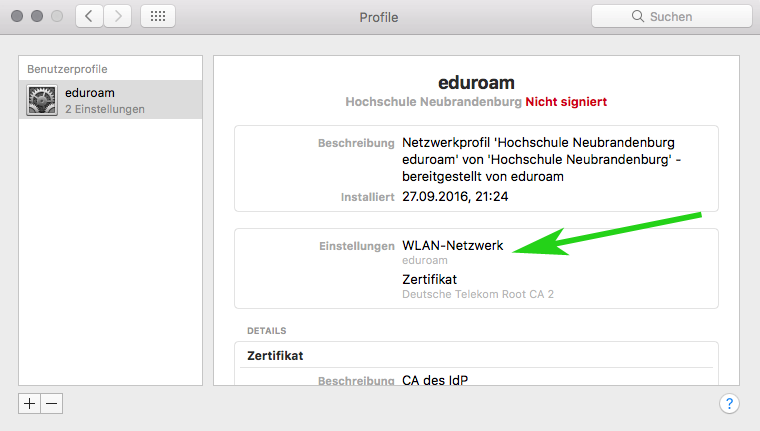Click the eduroam profile gear icon
This screenshot has width=760, height=431.
(x=42, y=100)
